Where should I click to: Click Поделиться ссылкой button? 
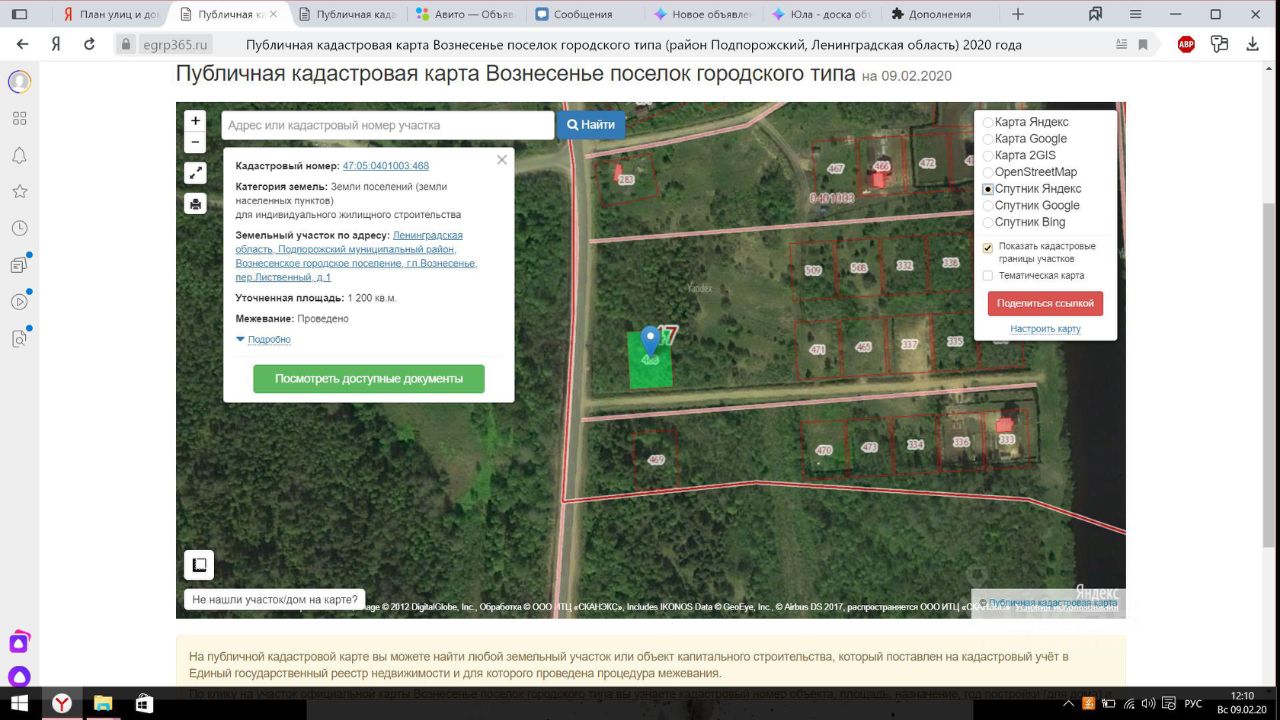tap(1045, 303)
